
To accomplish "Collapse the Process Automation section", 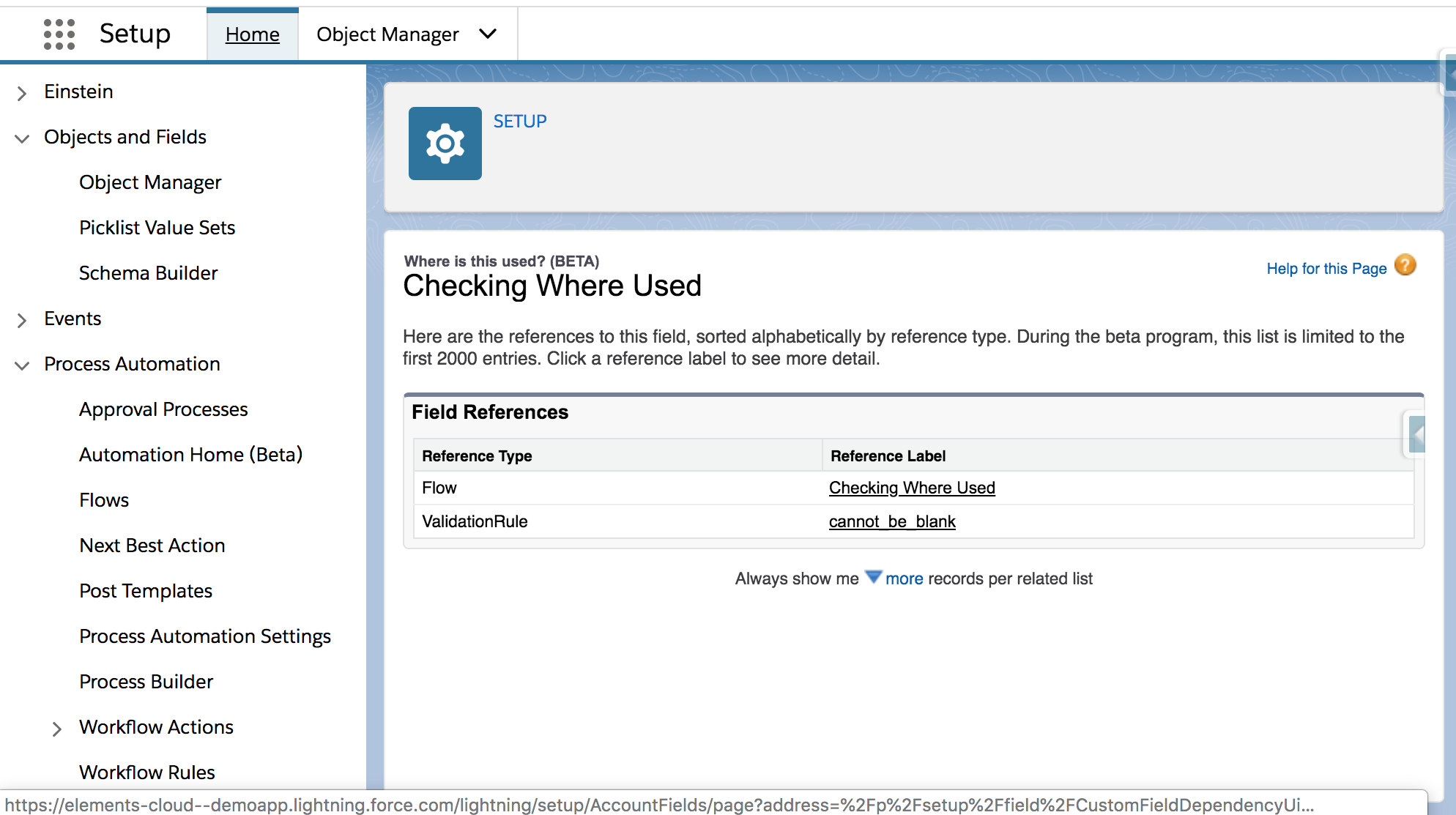I will point(22,365).
